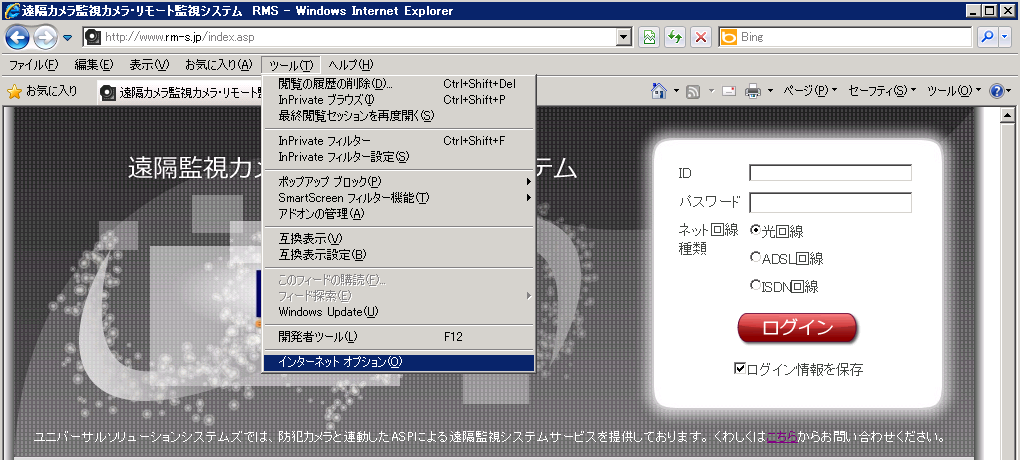Open the search provider dropdown arrow
The width and height of the screenshot is (1020, 460).
1006,37
